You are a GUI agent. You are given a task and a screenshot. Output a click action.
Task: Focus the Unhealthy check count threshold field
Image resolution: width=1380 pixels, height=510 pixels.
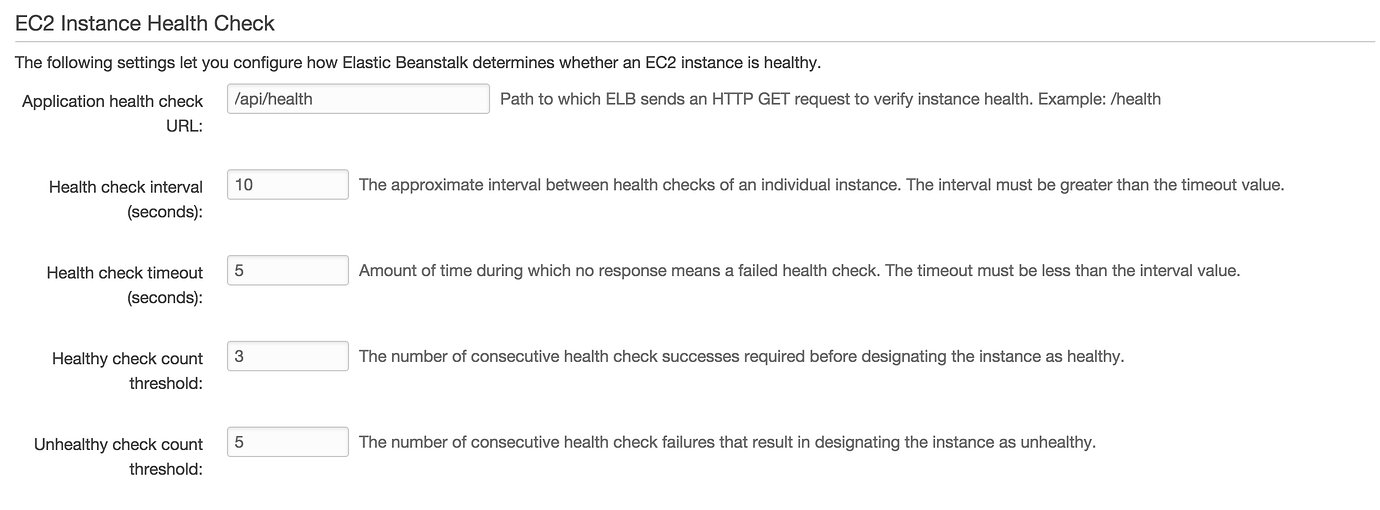(288, 442)
